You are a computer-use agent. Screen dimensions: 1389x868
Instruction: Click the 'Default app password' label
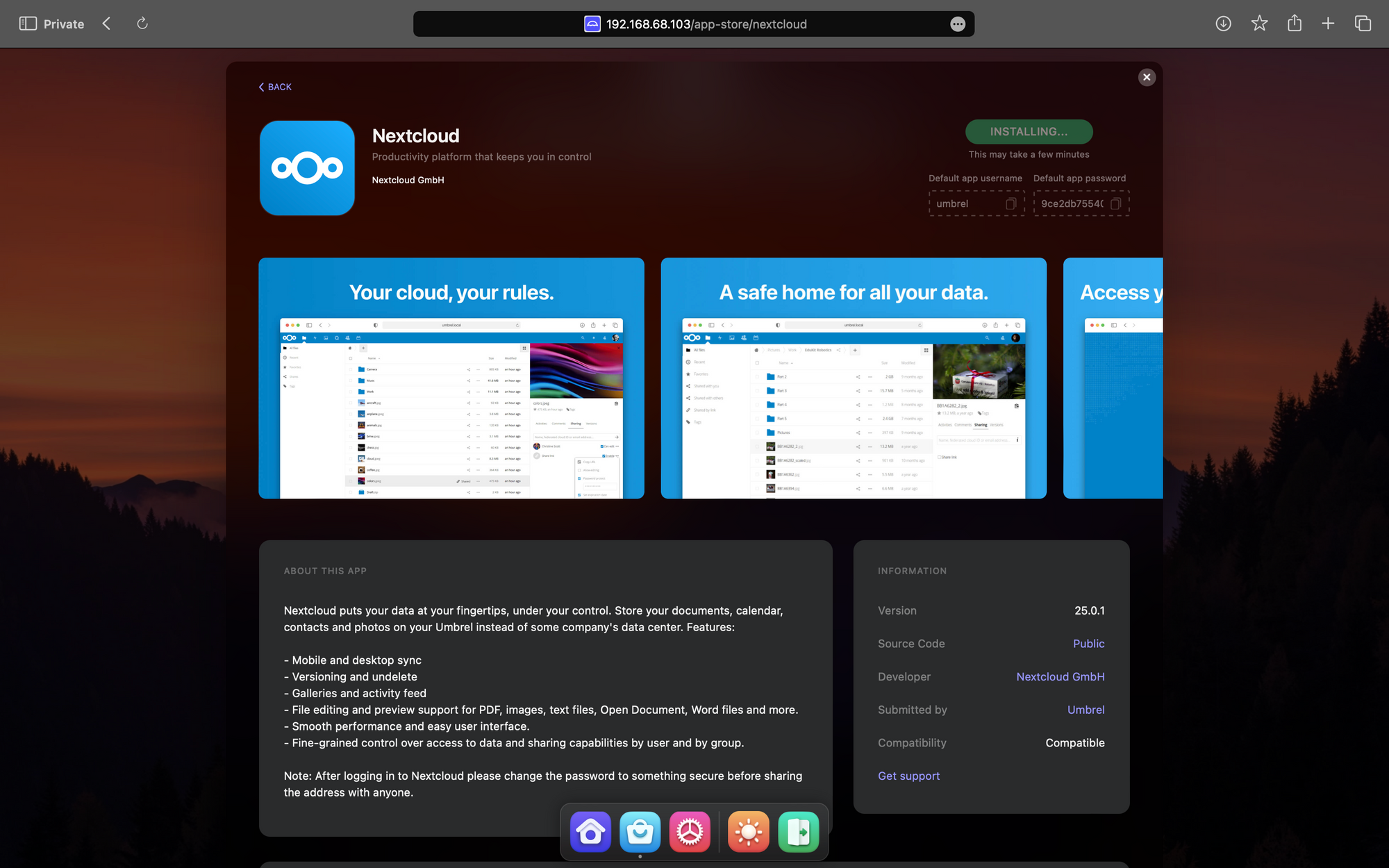(1080, 178)
